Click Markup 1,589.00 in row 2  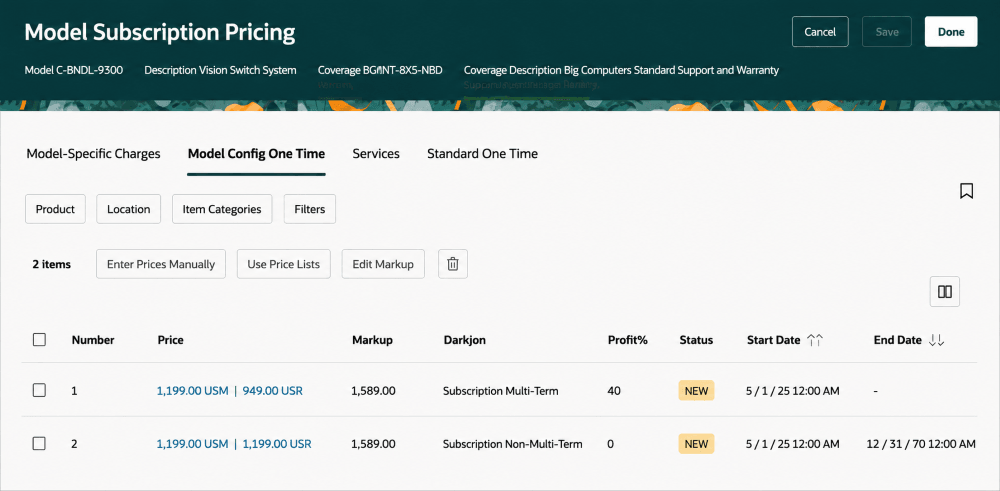click(373, 444)
